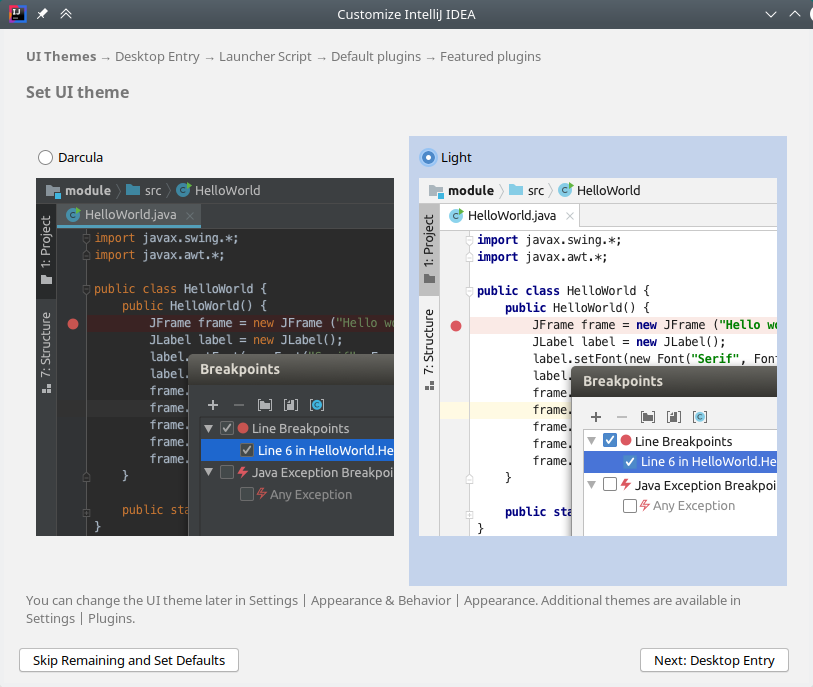The height and width of the screenshot is (687, 813).
Task: Click the keep-above double chevron icon
Action: pyautogui.click(x=66, y=14)
